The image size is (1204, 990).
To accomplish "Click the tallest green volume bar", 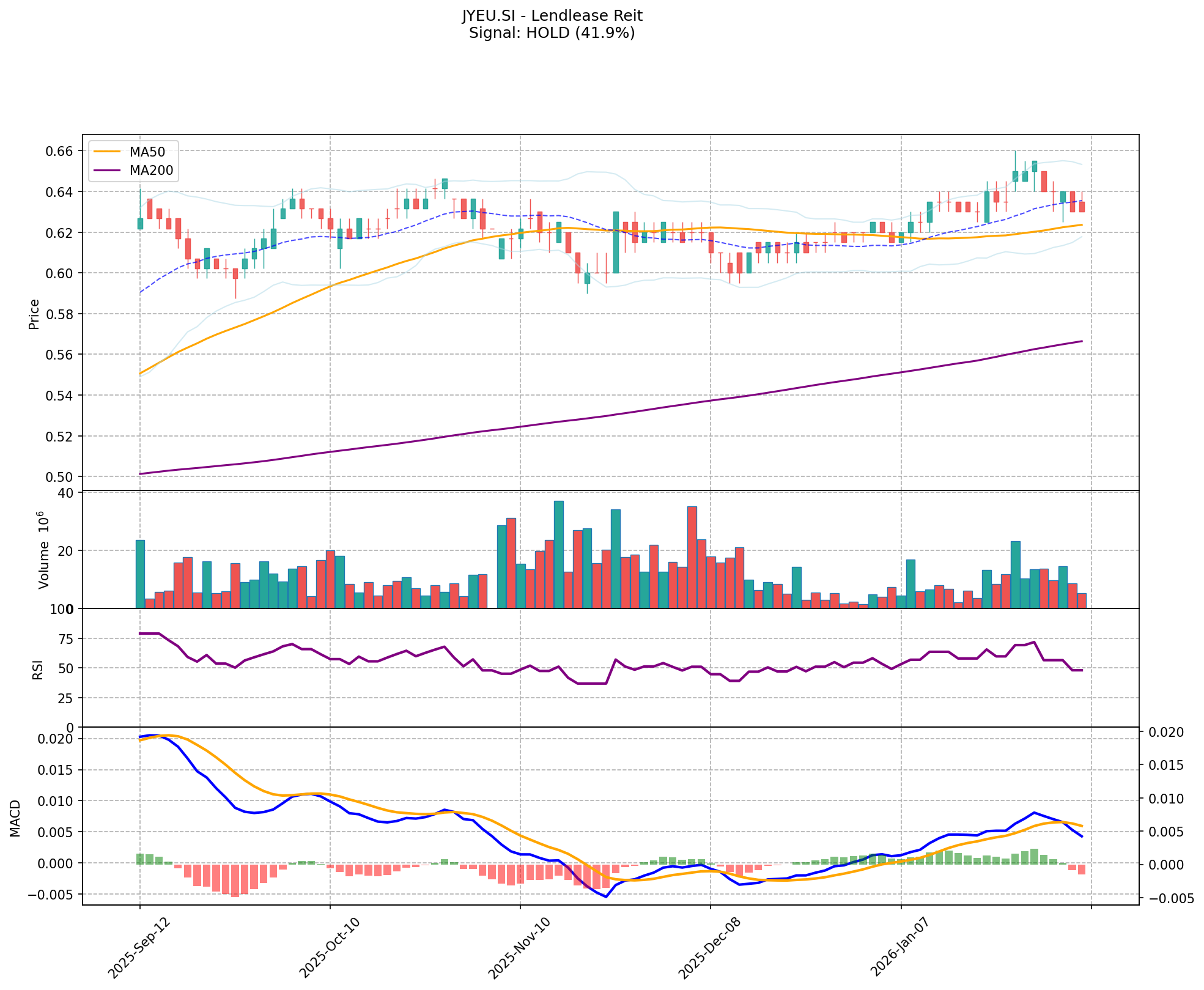I will pos(558,554).
